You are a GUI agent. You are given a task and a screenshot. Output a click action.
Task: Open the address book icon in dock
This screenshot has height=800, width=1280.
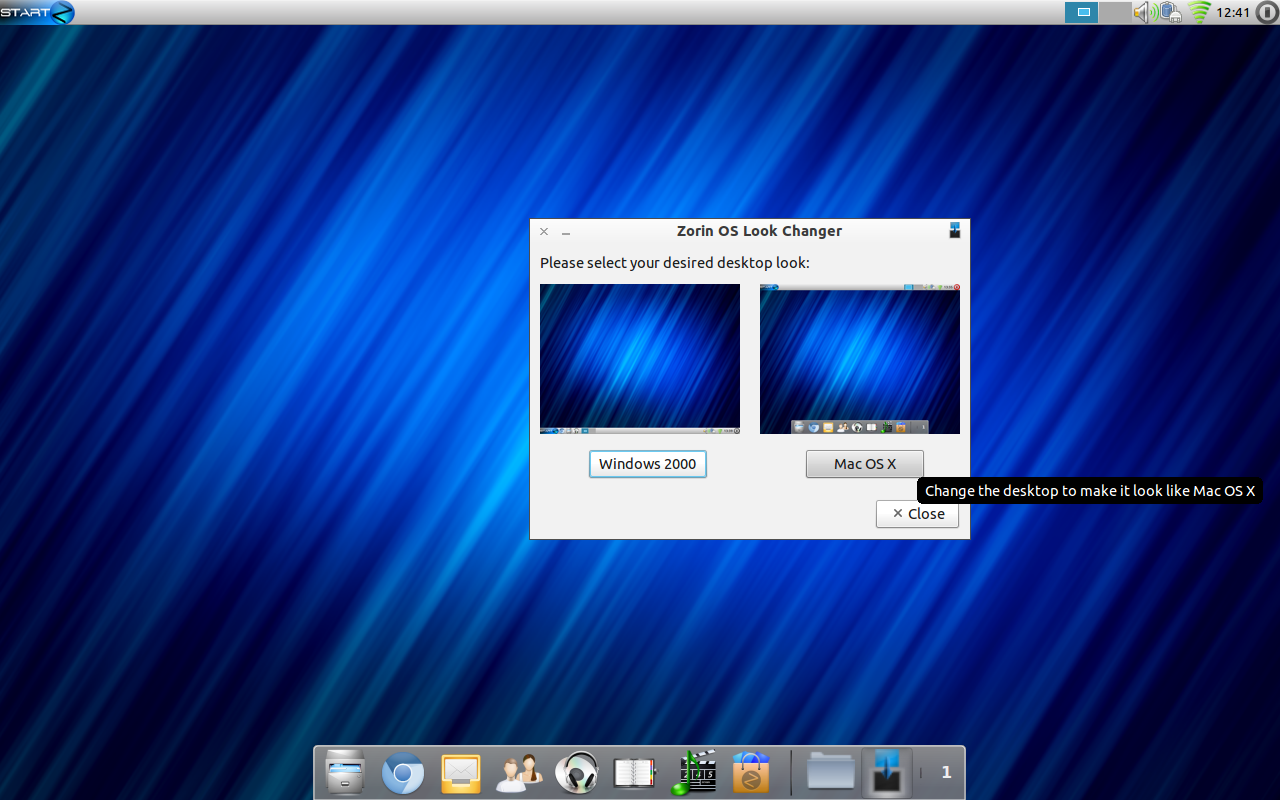(x=634, y=773)
